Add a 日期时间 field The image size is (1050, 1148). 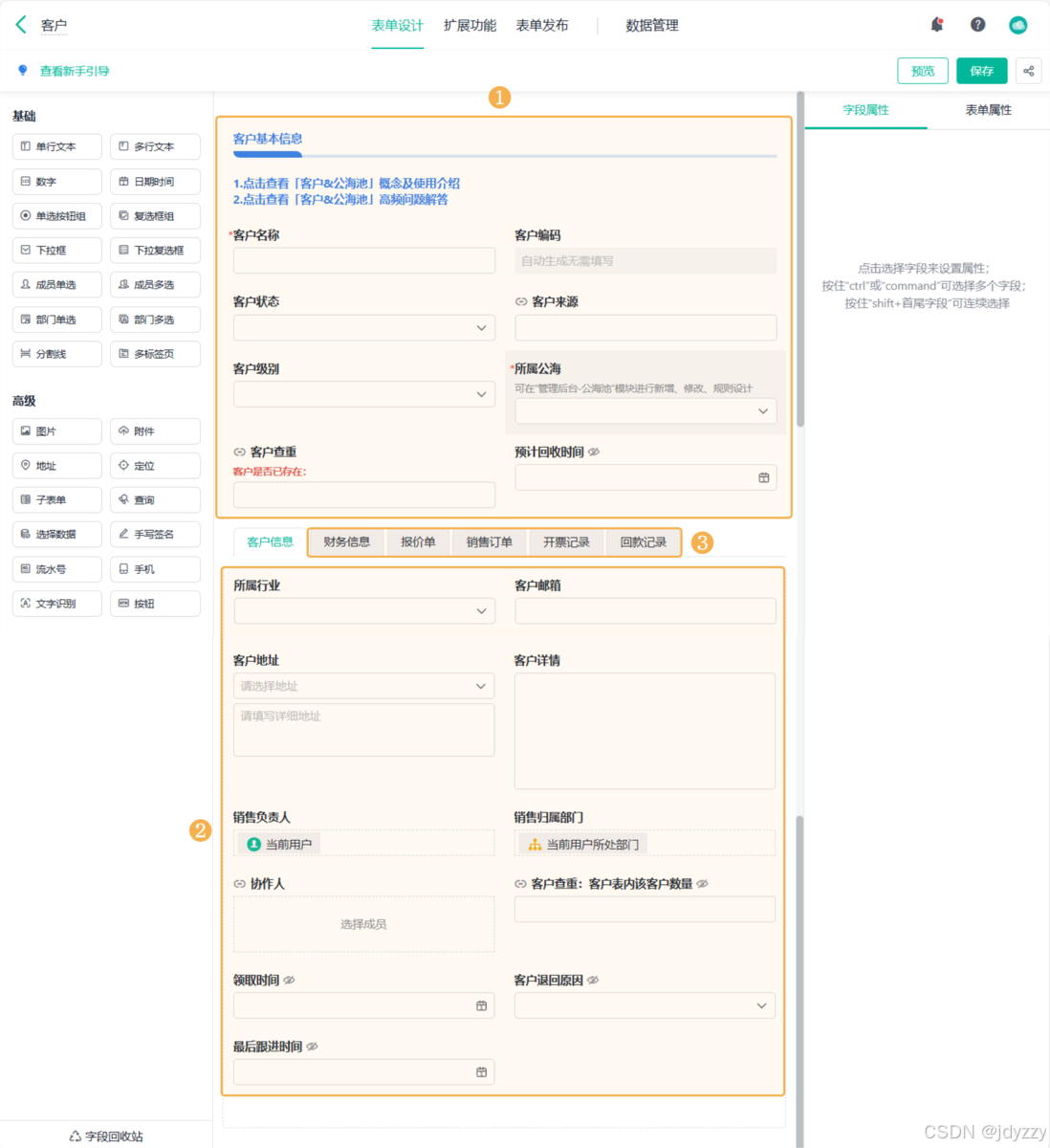tap(155, 182)
